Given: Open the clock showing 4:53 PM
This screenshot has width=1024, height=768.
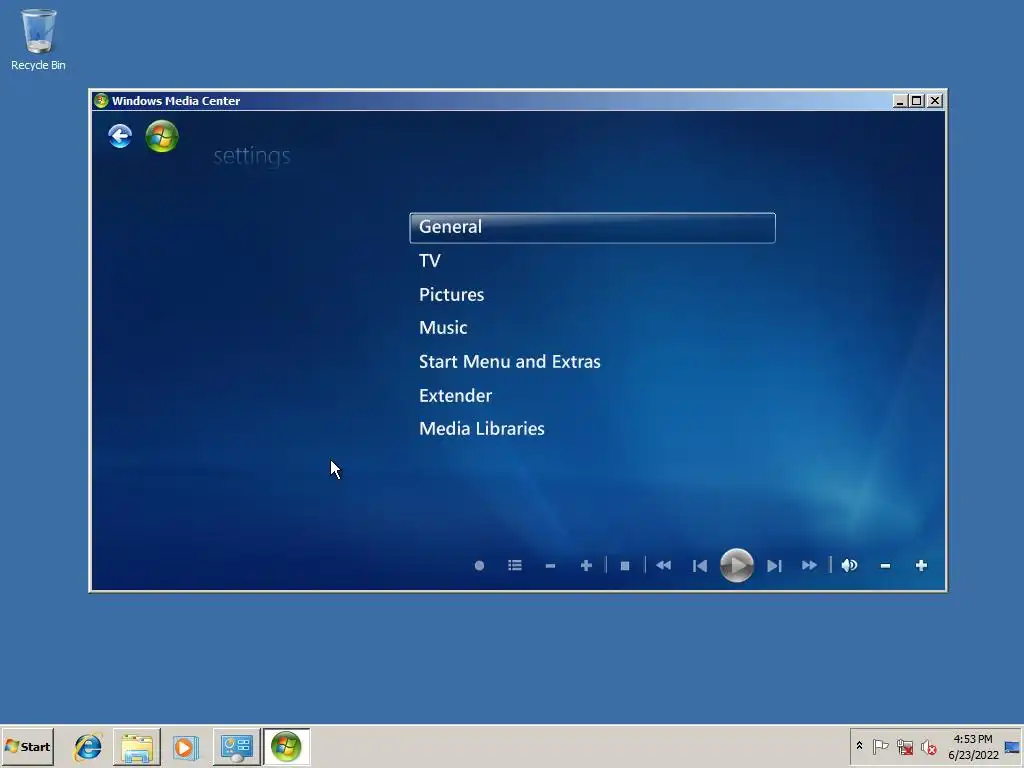Looking at the screenshot, I should click(x=973, y=746).
